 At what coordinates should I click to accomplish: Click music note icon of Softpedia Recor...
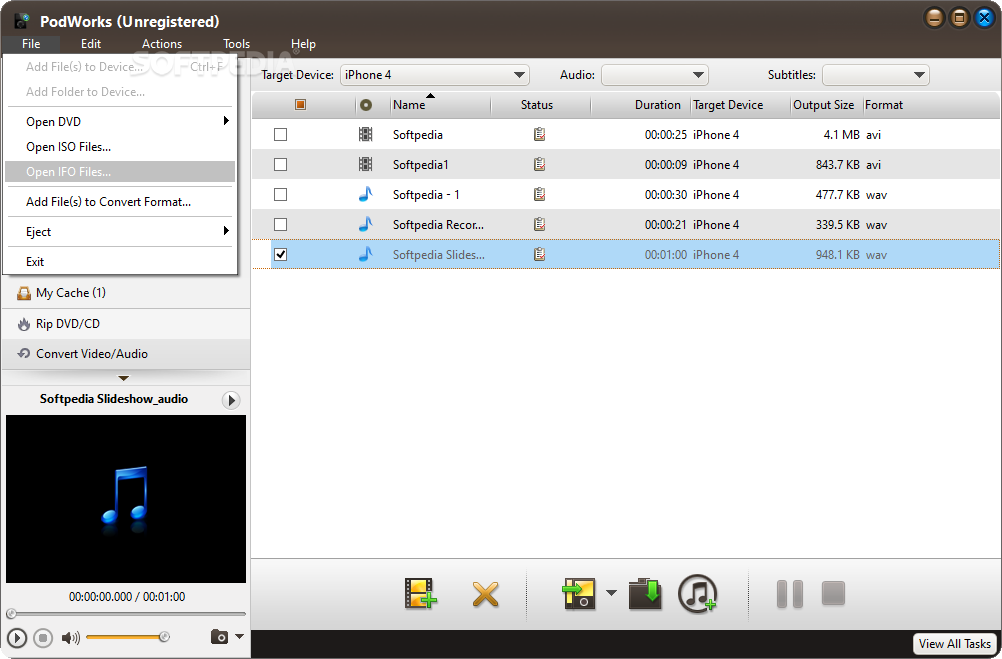pyautogui.click(x=366, y=224)
